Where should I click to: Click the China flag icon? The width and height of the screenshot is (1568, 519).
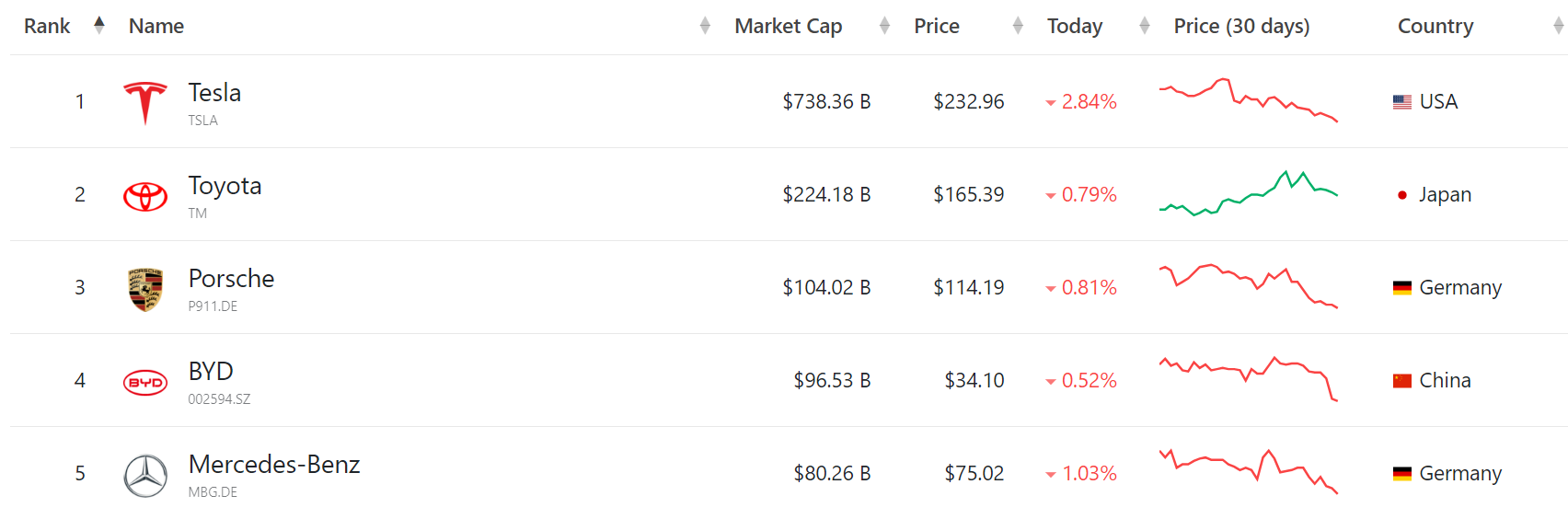[x=1401, y=381]
